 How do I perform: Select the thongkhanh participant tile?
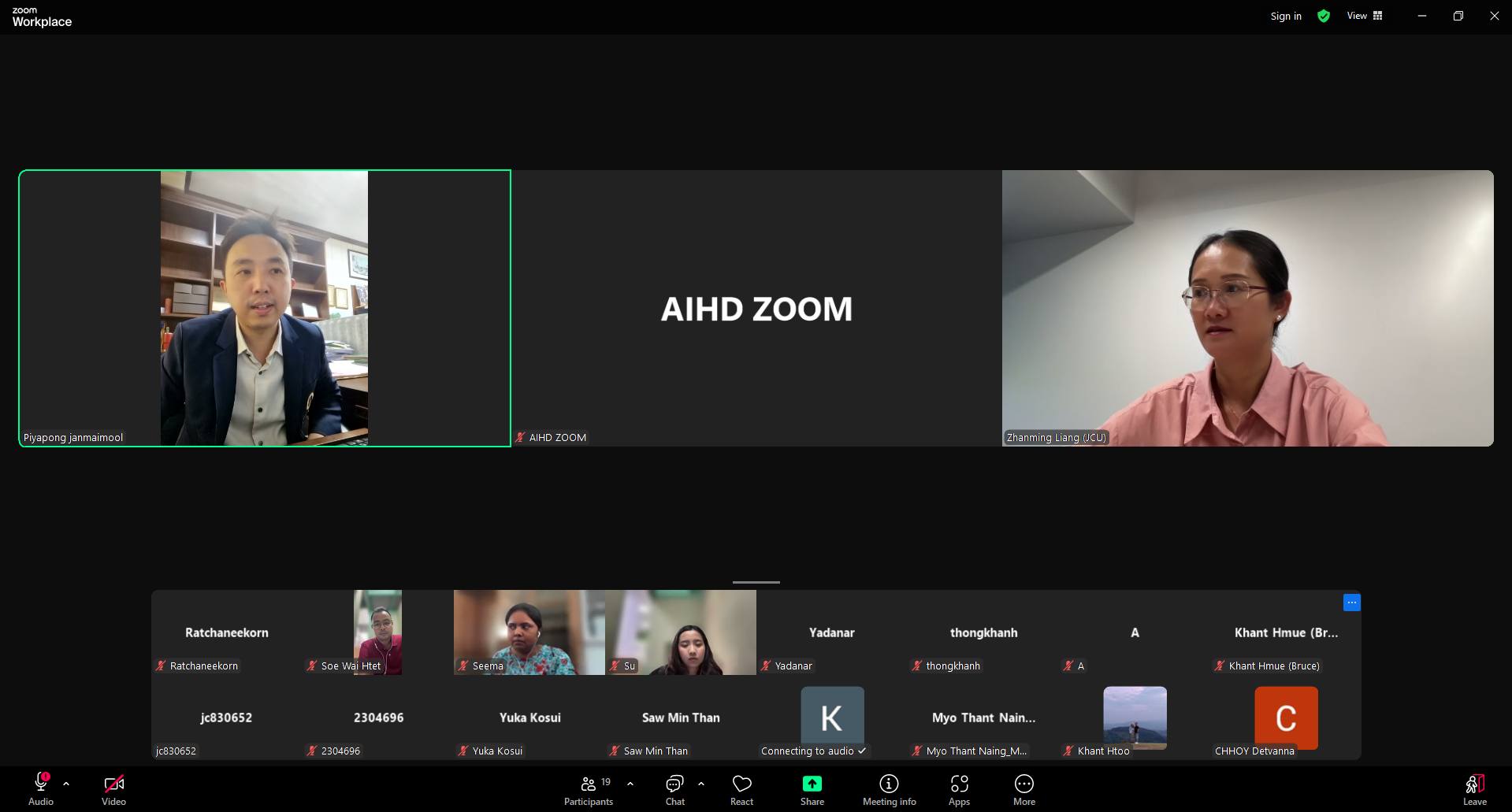[983, 632]
